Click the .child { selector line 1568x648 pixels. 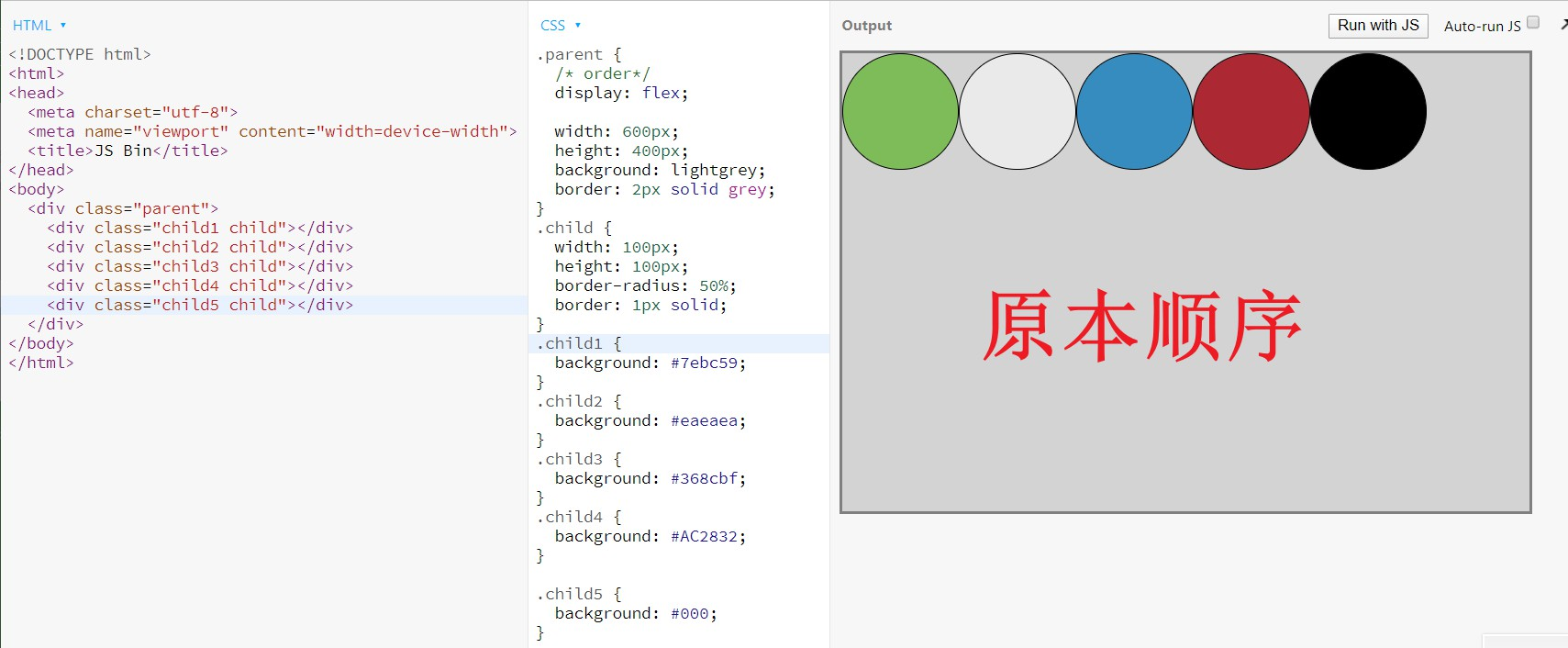point(574,228)
